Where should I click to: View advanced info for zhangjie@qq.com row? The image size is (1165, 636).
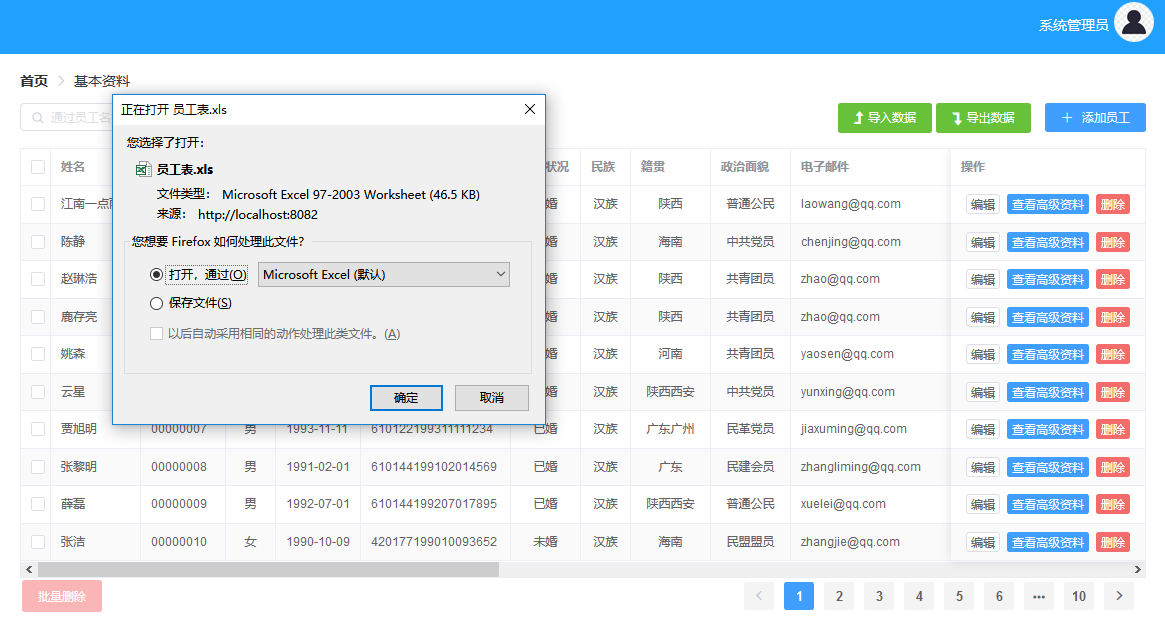[x=1048, y=542]
